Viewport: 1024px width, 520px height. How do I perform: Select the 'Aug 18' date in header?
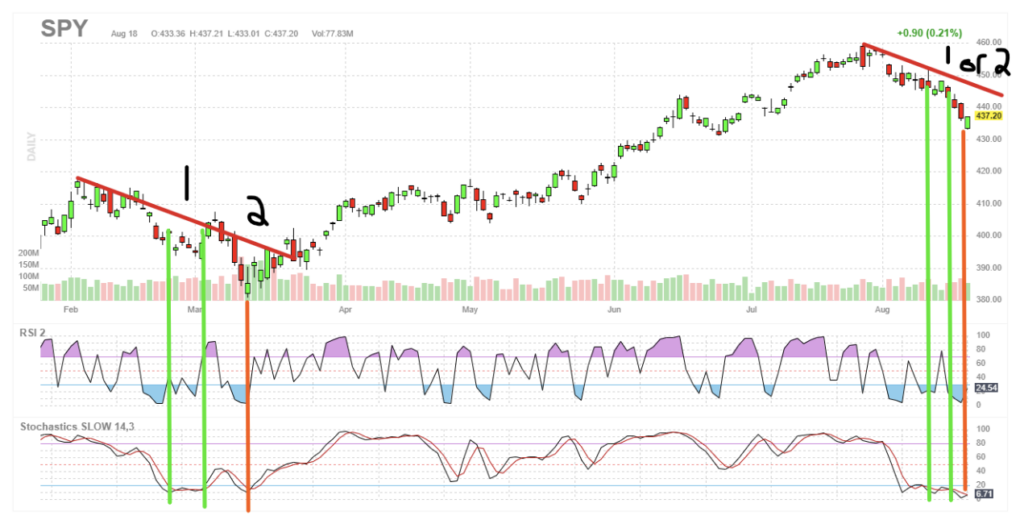[124, 33]
